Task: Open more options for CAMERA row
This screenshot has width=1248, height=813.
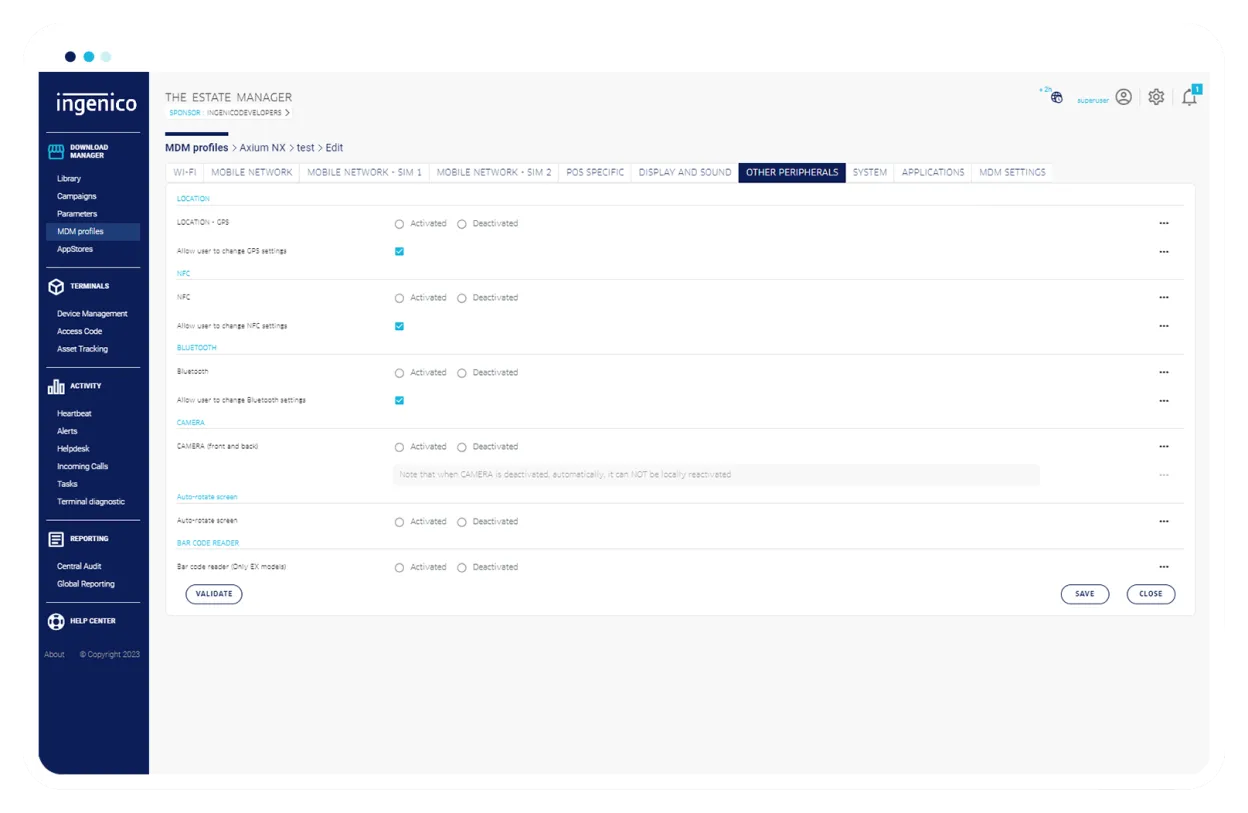Action: pos(1164,447)
